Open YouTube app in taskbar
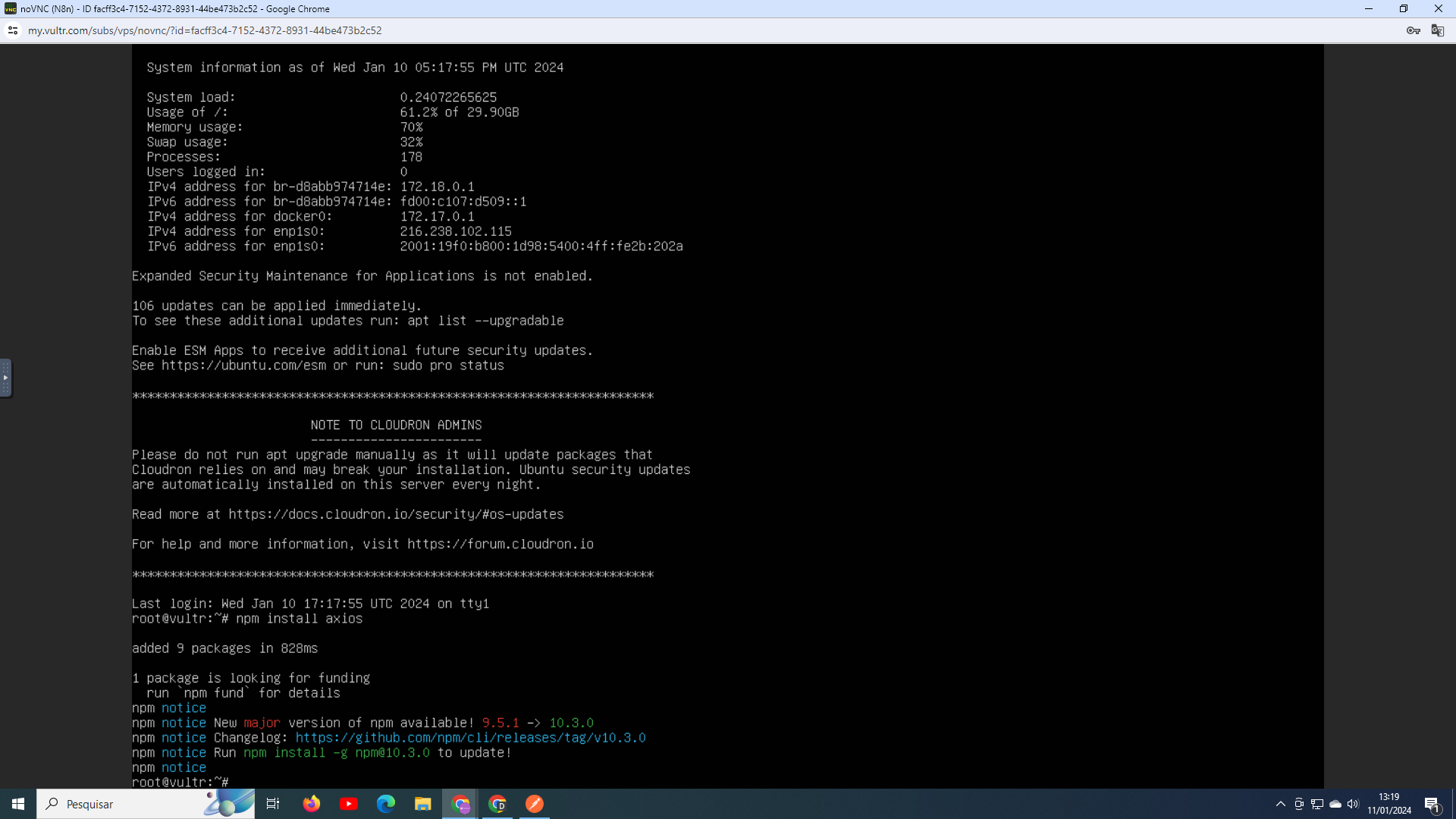The width and height of the screenshot is (1456, 819). pyautogui.click(x=349, y=804)
